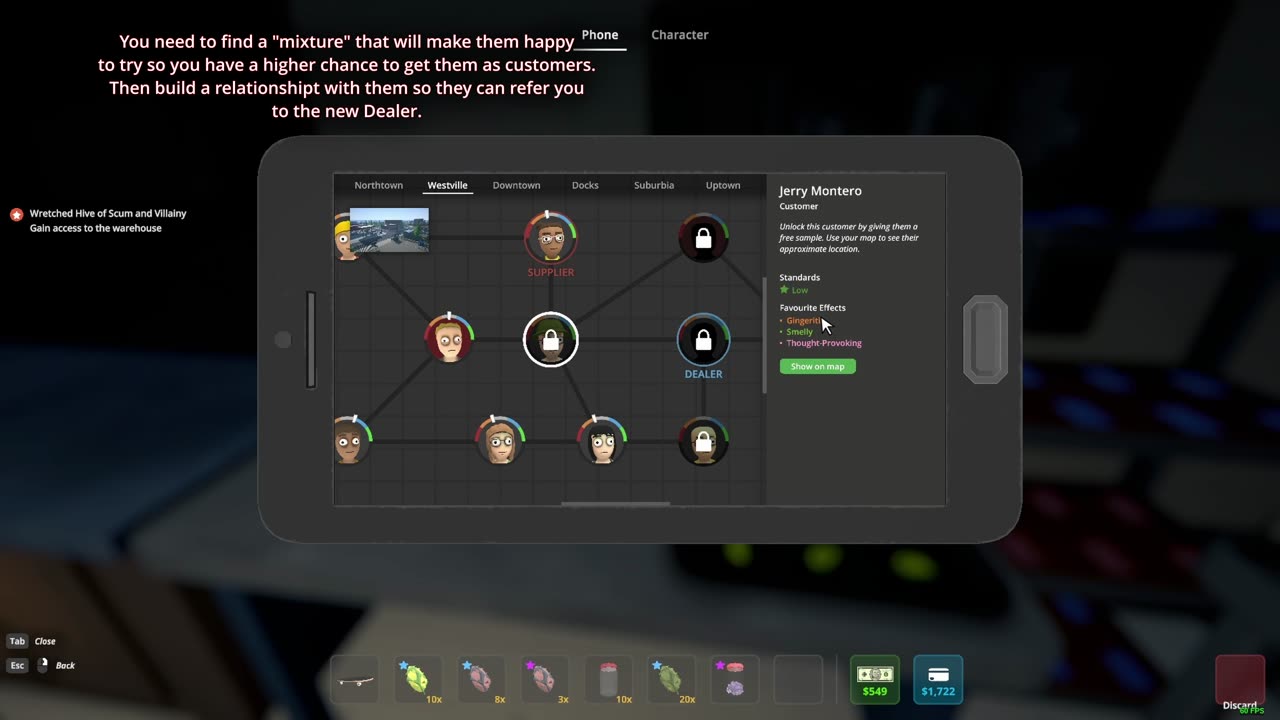Select the skateboard in the hotbar
This screenshot has height=720, width=1280.
pos(355,680)
